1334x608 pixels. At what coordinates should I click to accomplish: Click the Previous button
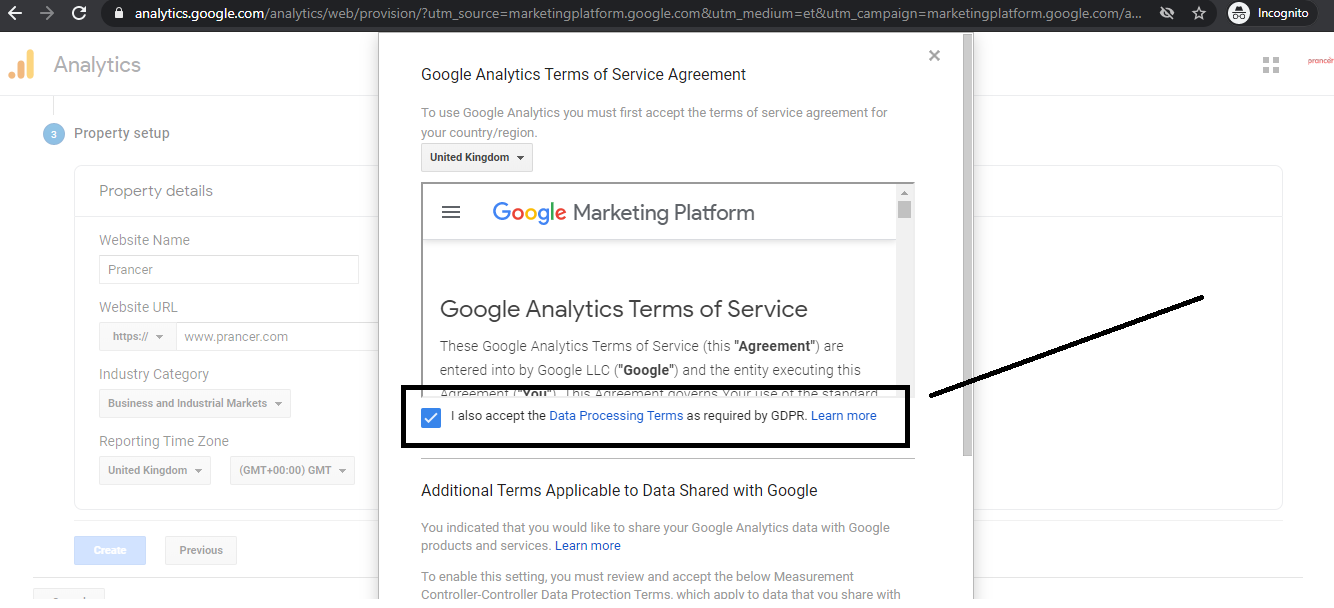pos(201,550)
